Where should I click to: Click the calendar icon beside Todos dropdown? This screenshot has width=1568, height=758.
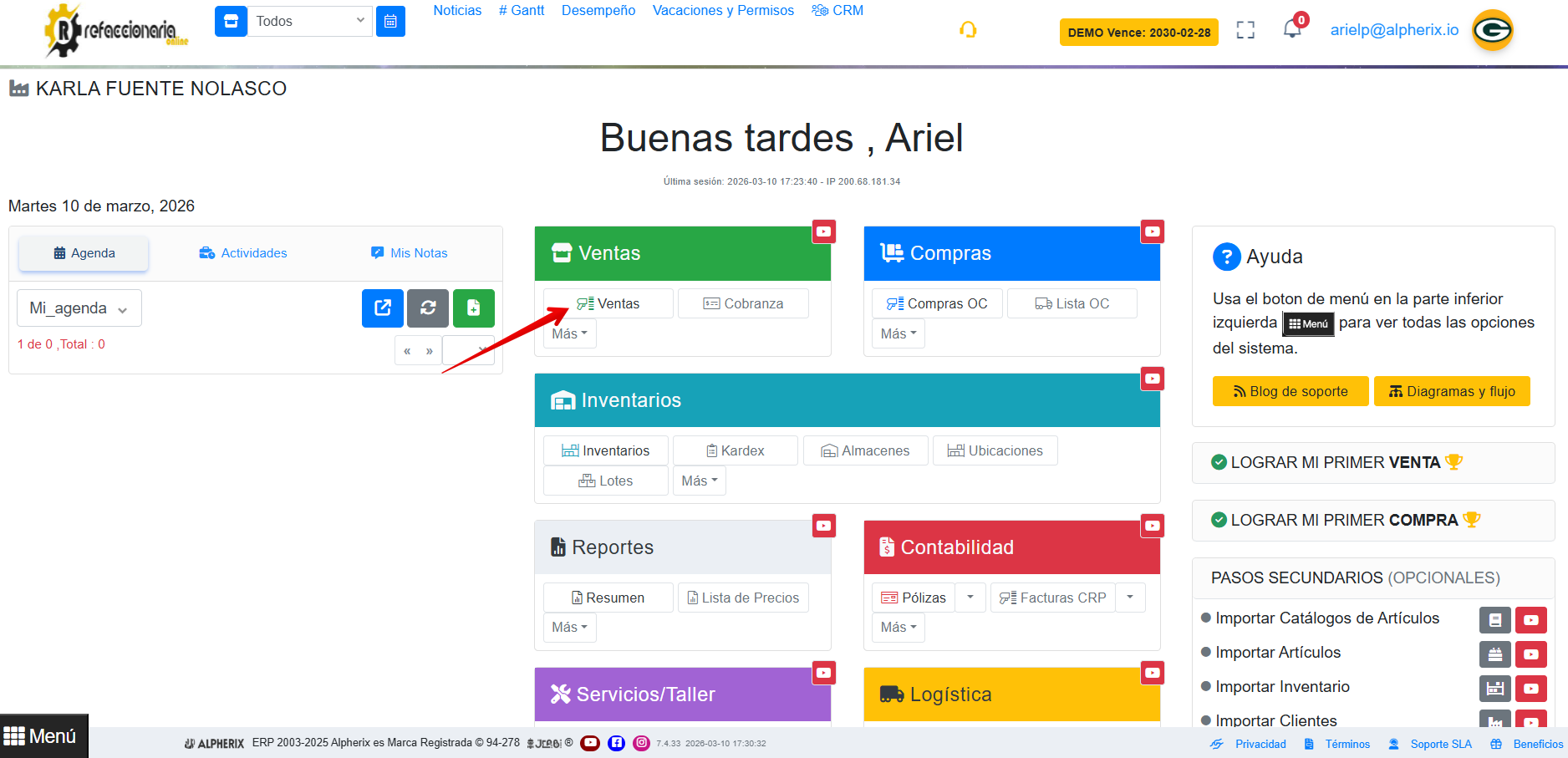tap(390, 22)
